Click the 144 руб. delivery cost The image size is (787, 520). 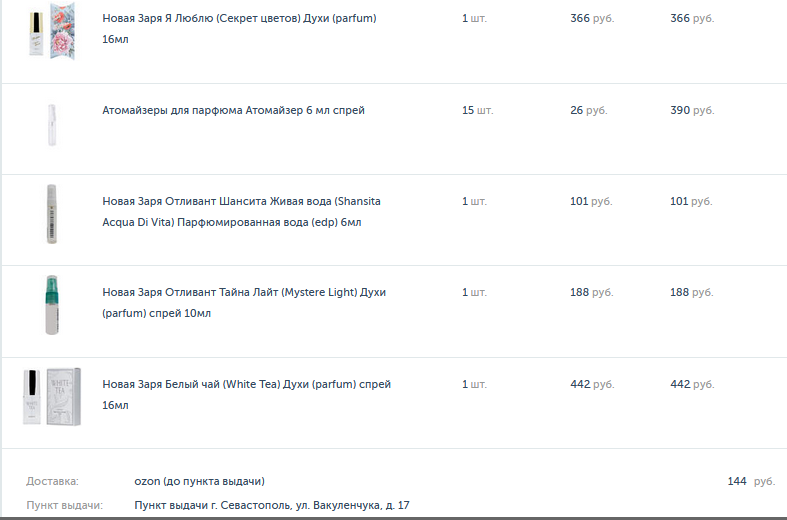coord(751,481)
